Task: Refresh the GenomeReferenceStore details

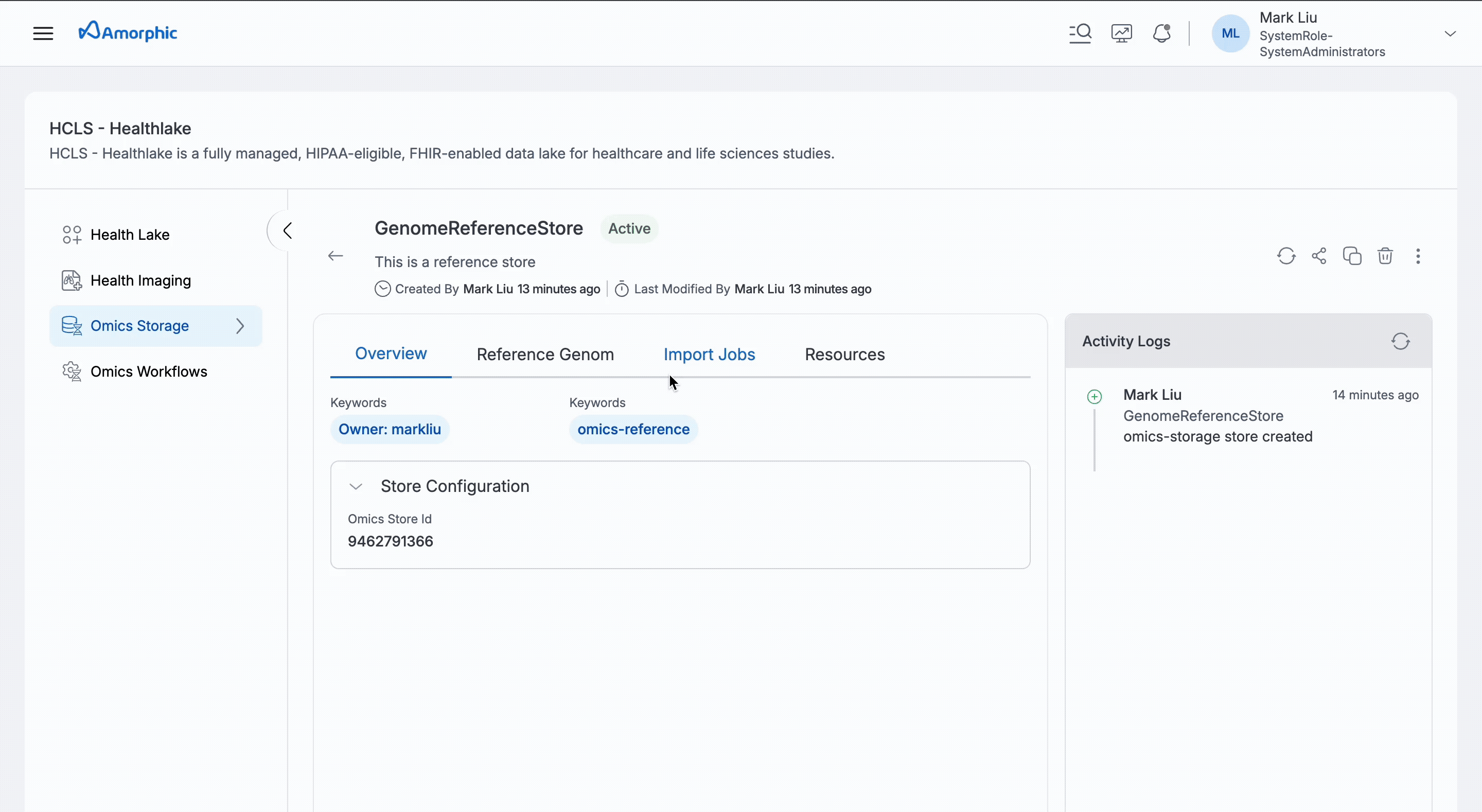Action: (x=1286, y=256)
